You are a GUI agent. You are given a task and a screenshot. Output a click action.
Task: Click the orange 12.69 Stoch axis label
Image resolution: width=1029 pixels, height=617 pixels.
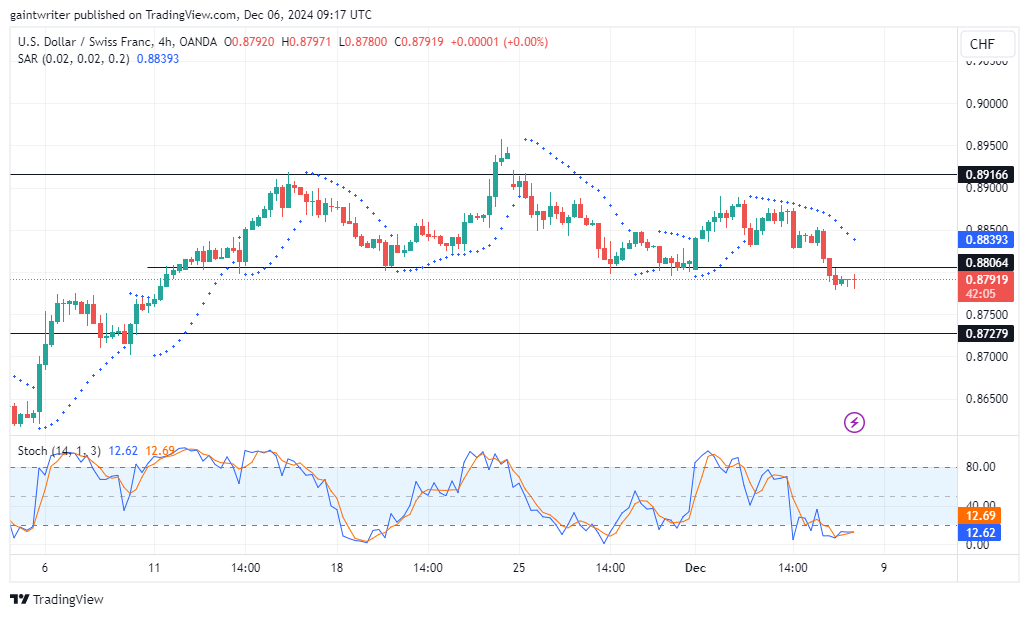tap(979, 516)
